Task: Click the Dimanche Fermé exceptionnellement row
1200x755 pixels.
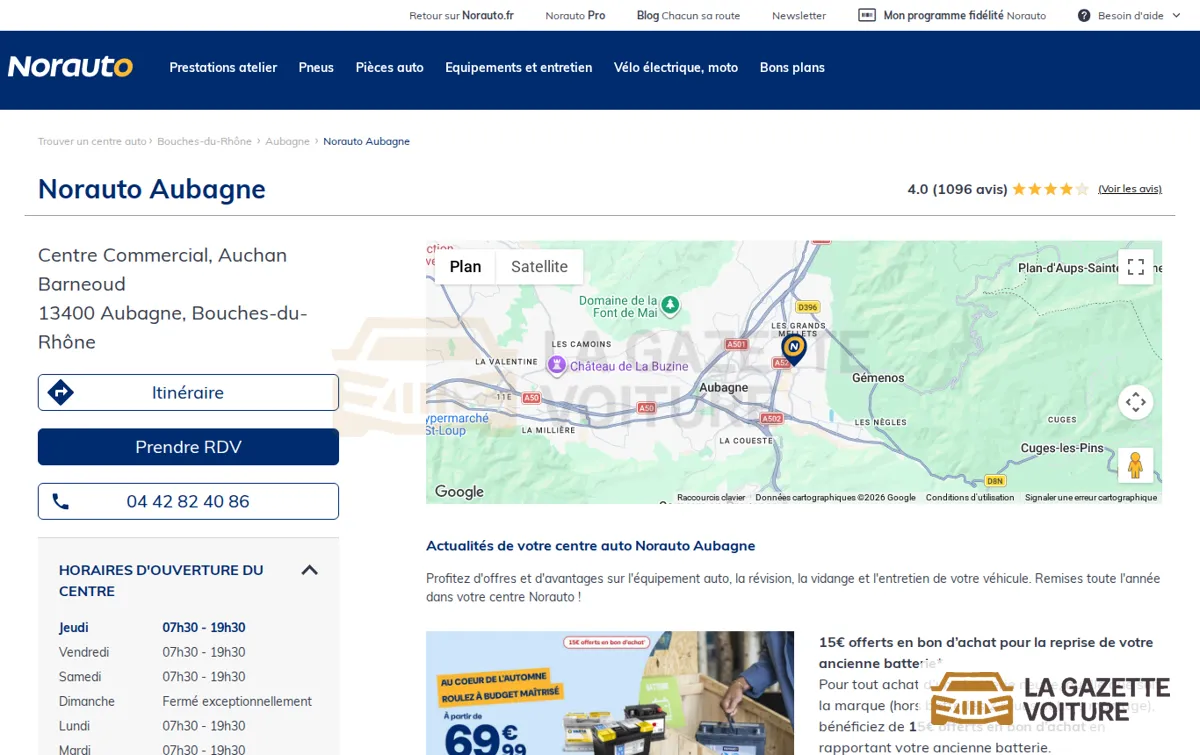Action: 188,701
